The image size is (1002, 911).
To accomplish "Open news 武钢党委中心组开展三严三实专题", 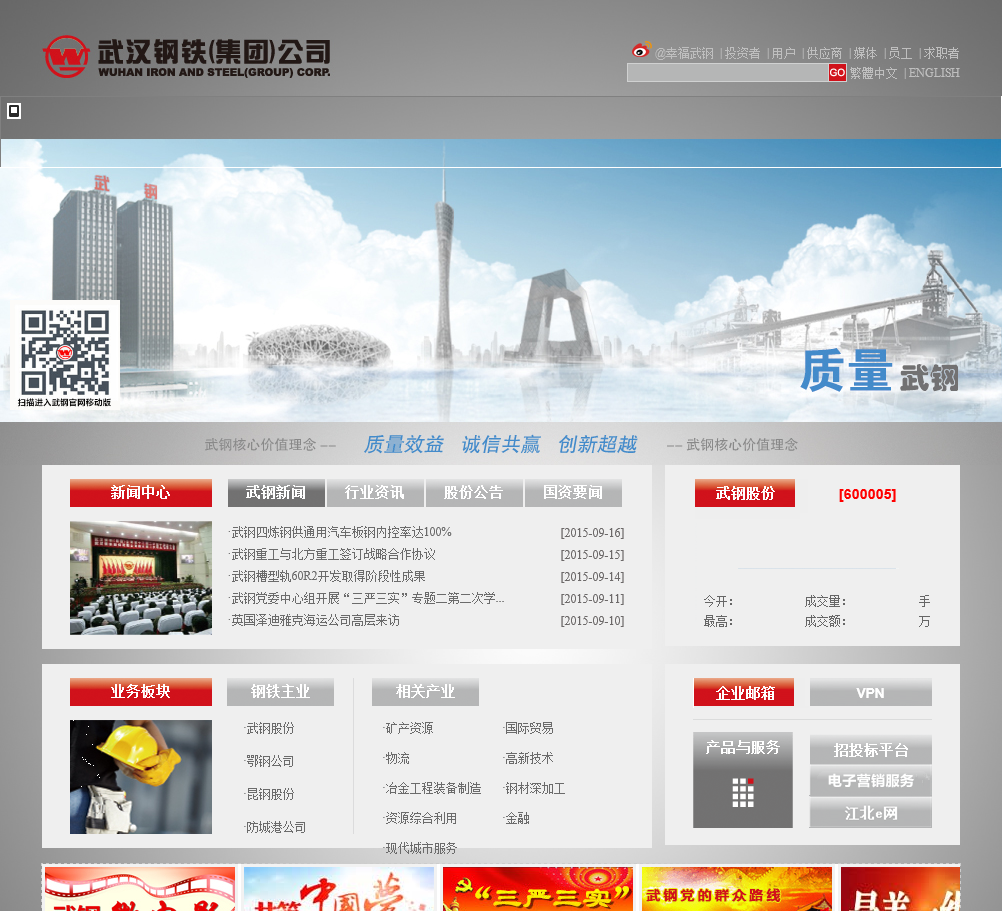I will coord(367,599).
